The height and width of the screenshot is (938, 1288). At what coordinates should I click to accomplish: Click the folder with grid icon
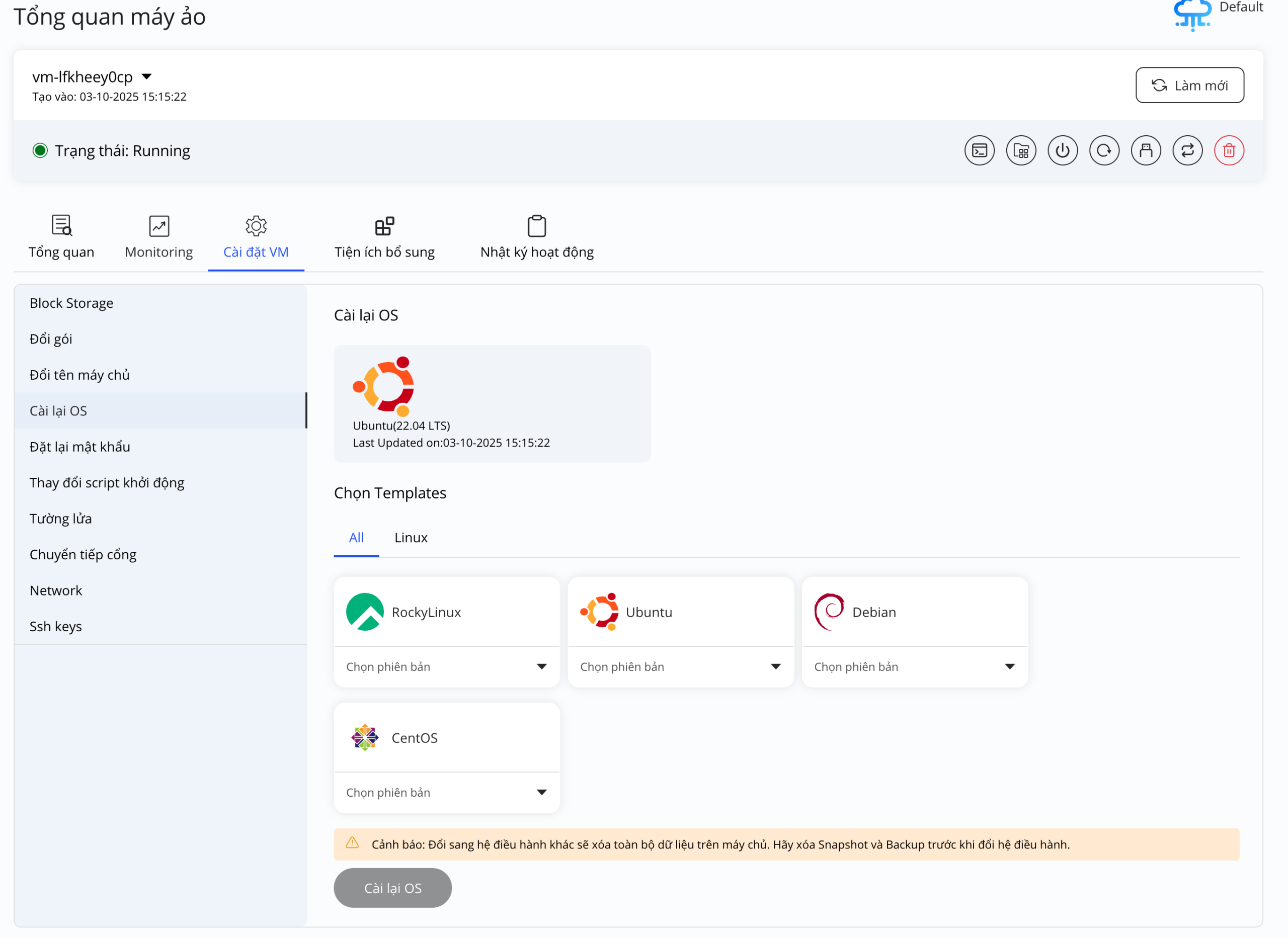pos(1020,150)
